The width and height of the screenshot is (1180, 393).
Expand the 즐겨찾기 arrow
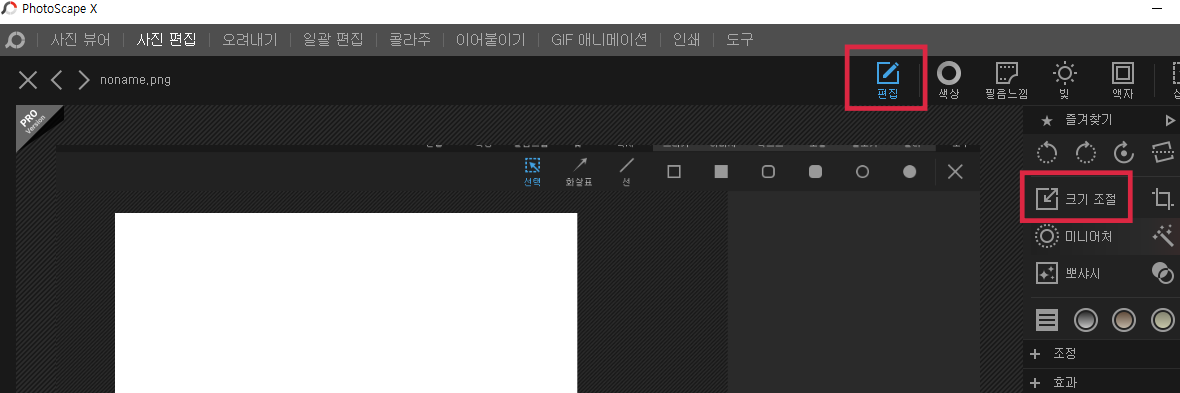click(1170, 120)
